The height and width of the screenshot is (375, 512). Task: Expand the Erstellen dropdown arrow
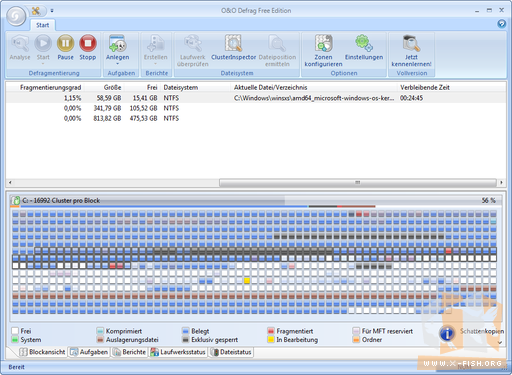tap(155, 63)
